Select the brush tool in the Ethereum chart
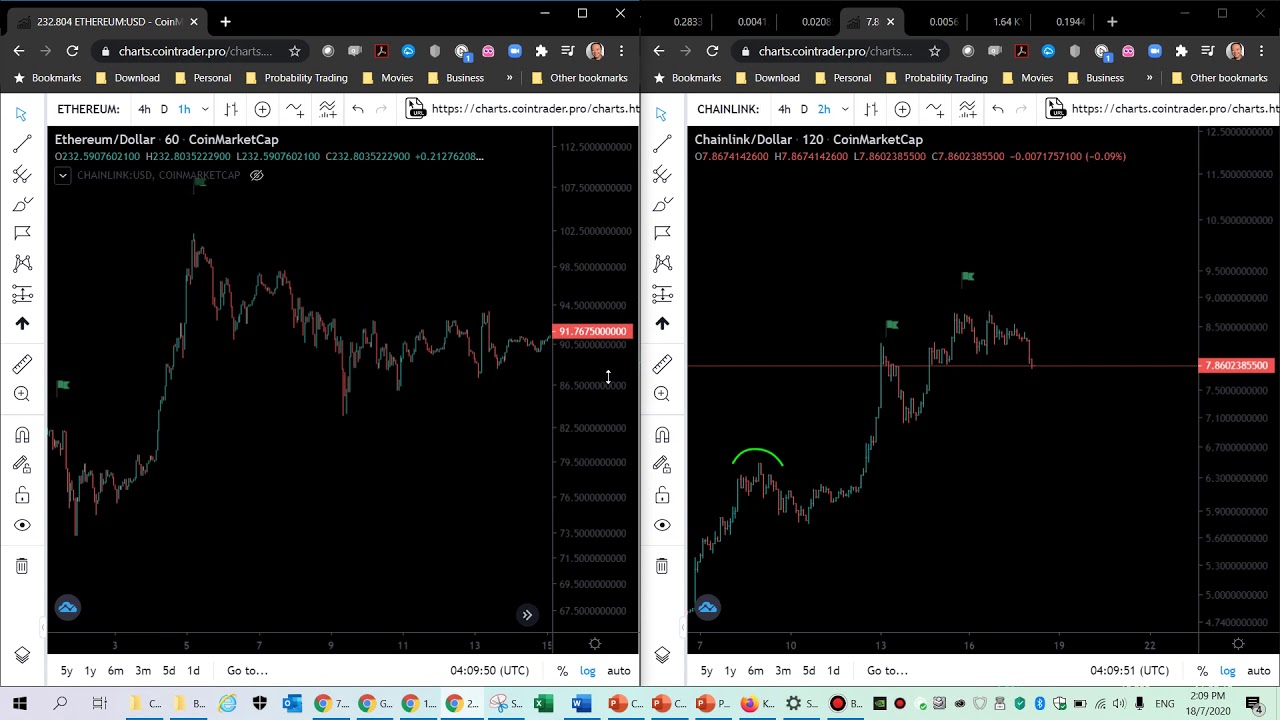Viewport: 1280px width, 720px height. coord(22,204)
